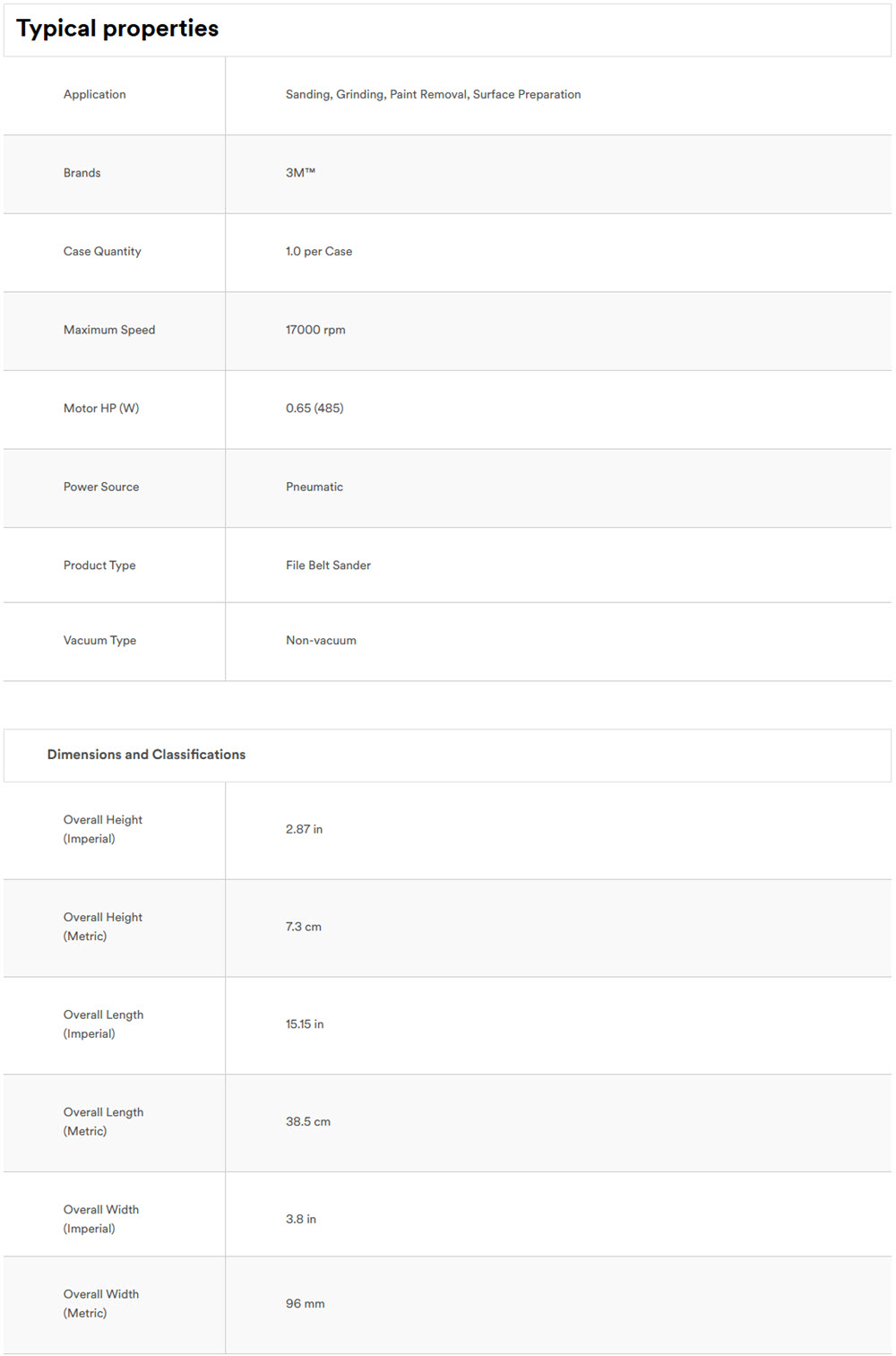This screenshot has height=1356, width=896.
Task: Select the Brands label
Action: 82,173
